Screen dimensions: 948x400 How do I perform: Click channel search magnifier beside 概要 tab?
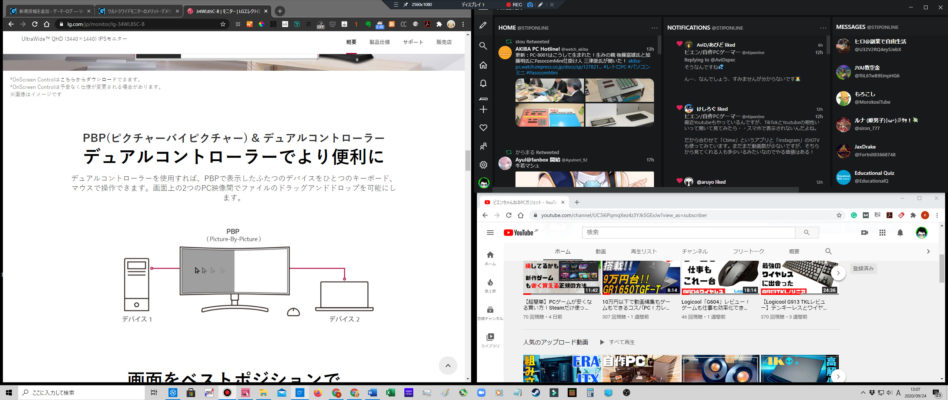click(x=828, y=251)
